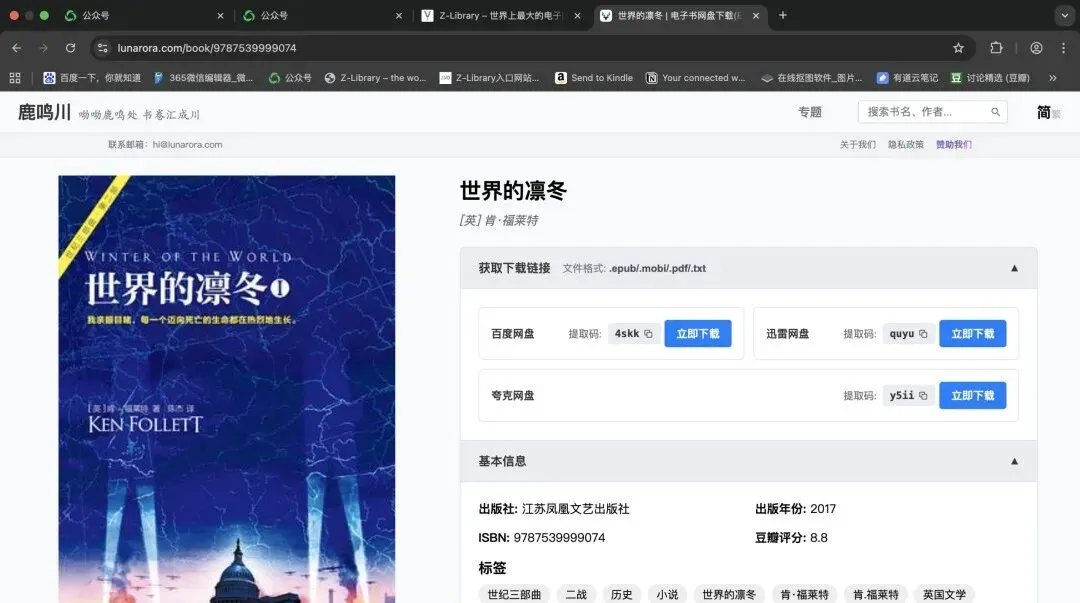This screenshot has width=1080, height=603.
Task: Reload the current page
Action: [x=70, y=48]
